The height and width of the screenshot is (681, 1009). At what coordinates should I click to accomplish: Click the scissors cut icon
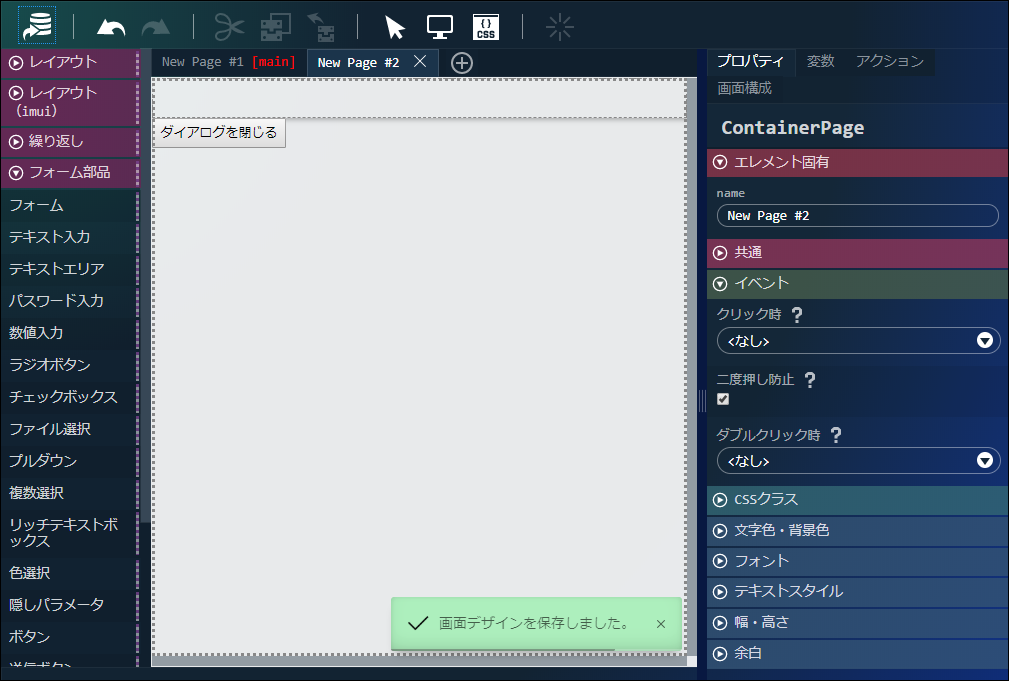229,27
